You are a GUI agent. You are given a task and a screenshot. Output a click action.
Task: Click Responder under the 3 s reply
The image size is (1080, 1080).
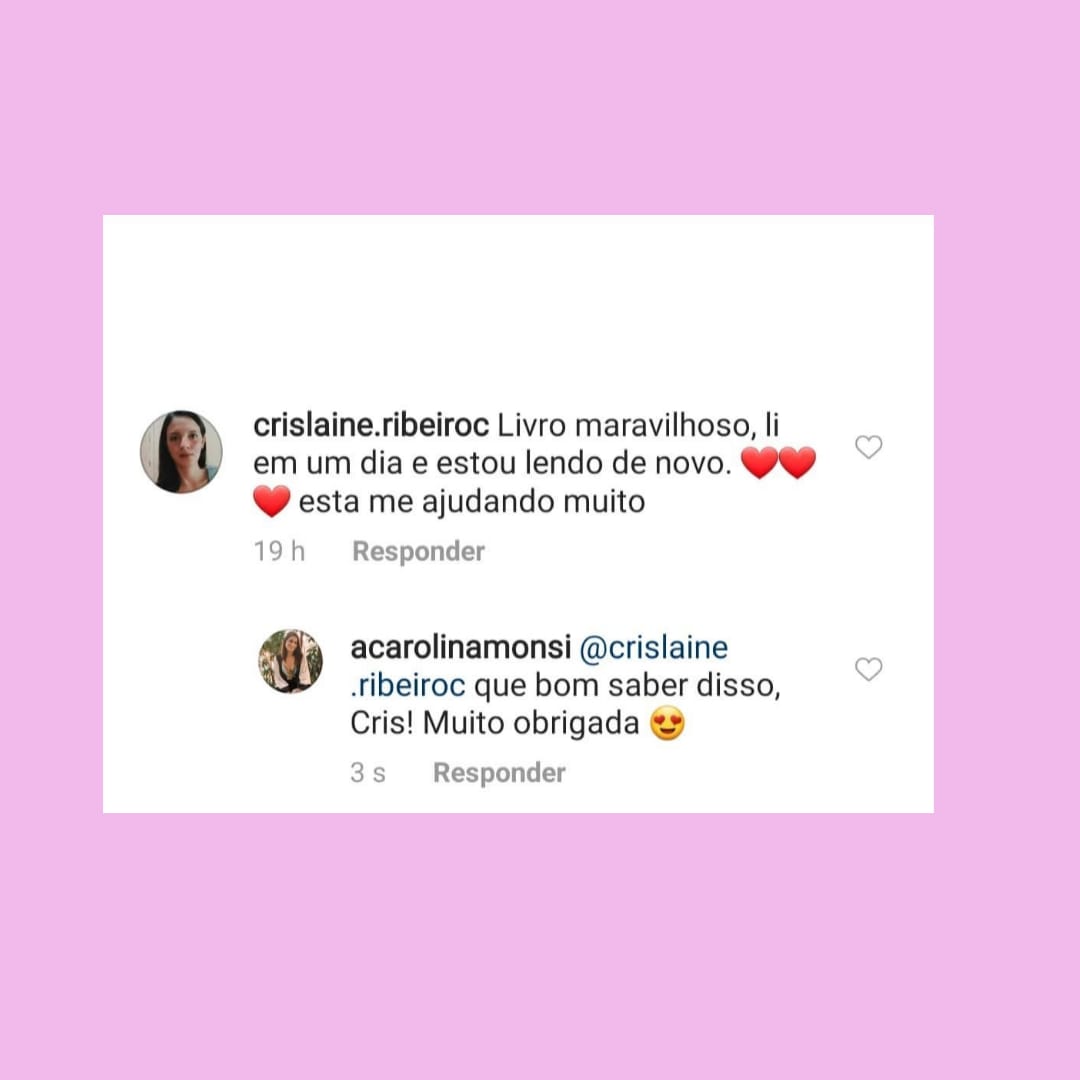tap(499, 773)
